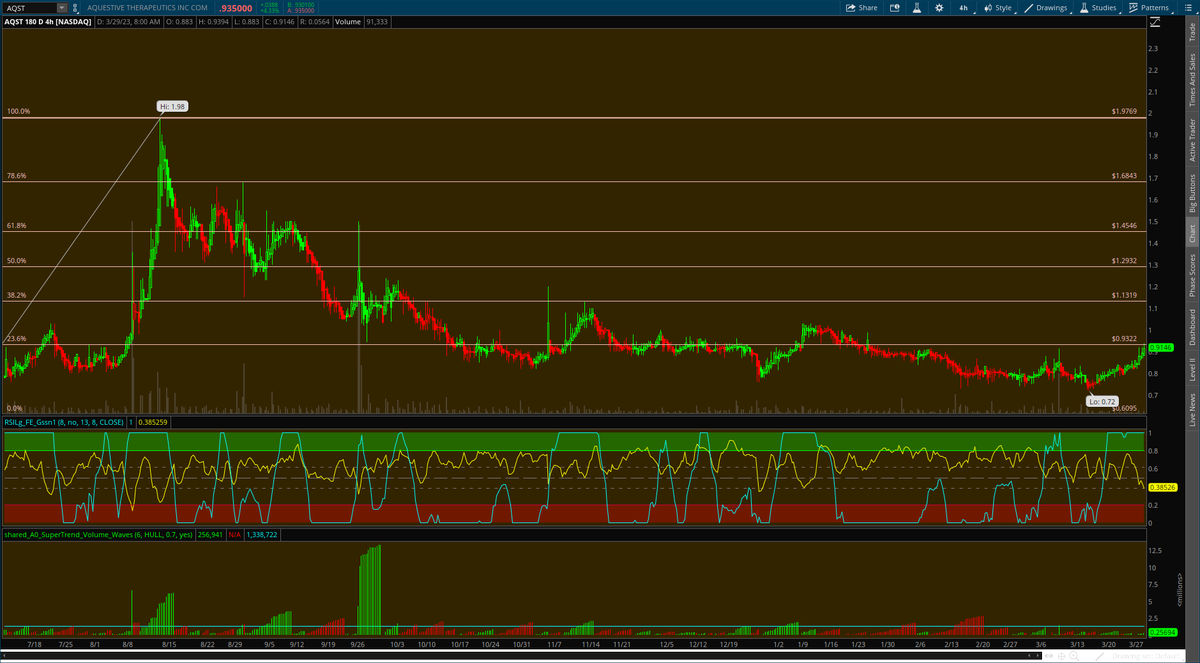Screen dimensions: 1200x663
Task: Open the Times And Sales side tab
Action: point(1191,79)
